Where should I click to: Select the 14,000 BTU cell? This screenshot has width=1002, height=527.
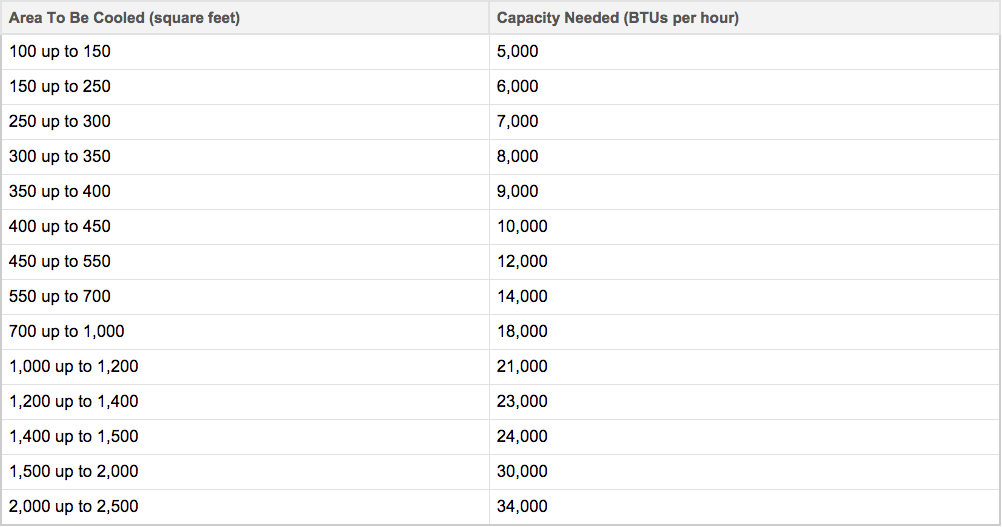(x=744, y=297)
